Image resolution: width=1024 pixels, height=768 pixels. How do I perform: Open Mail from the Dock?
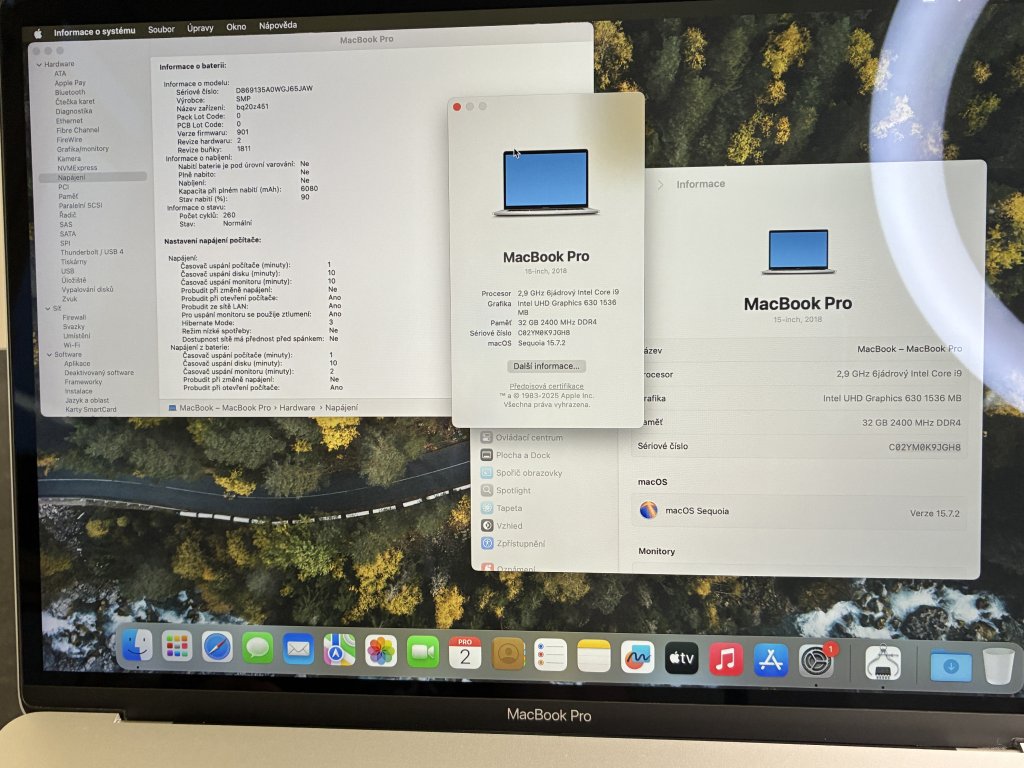298,649
